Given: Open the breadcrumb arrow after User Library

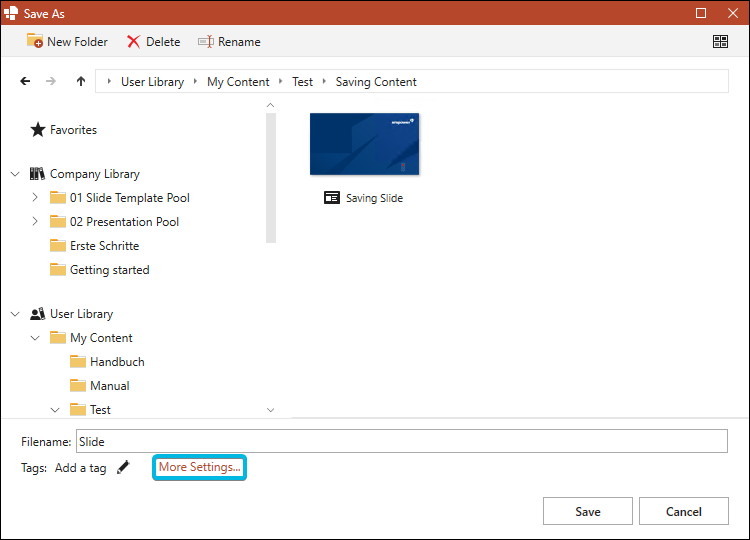Looking at the screenshot, I should pyautogui.click(x=195, y=81).
